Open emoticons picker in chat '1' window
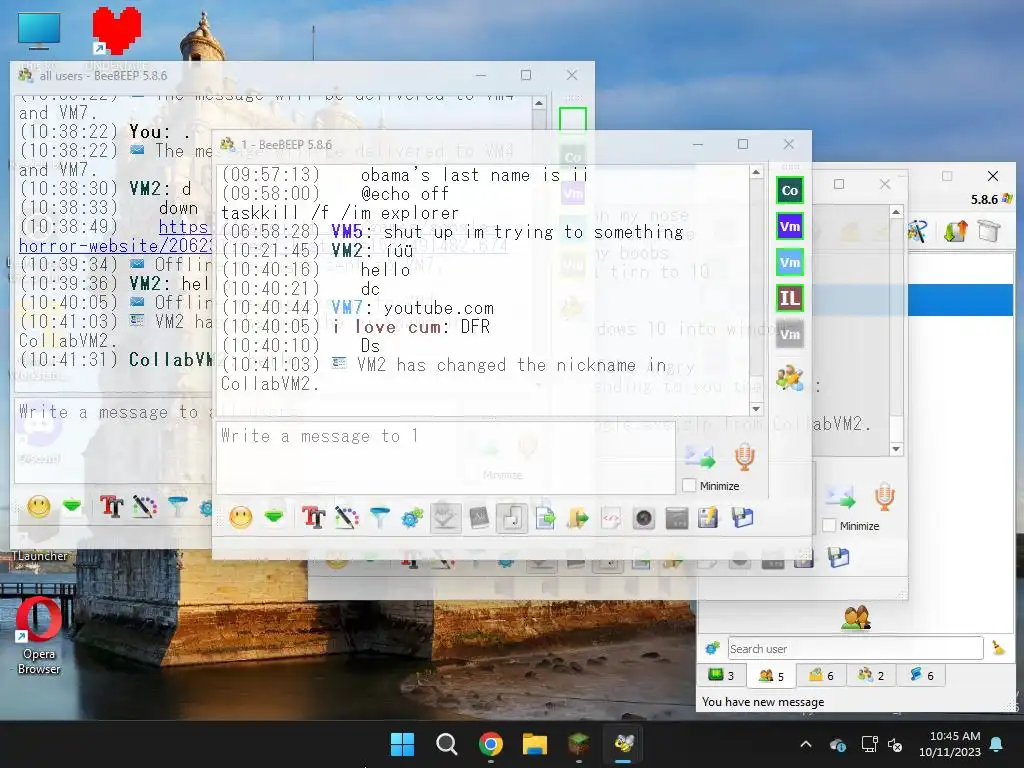This screenshot has width=1024, height=768. (240, 518)
